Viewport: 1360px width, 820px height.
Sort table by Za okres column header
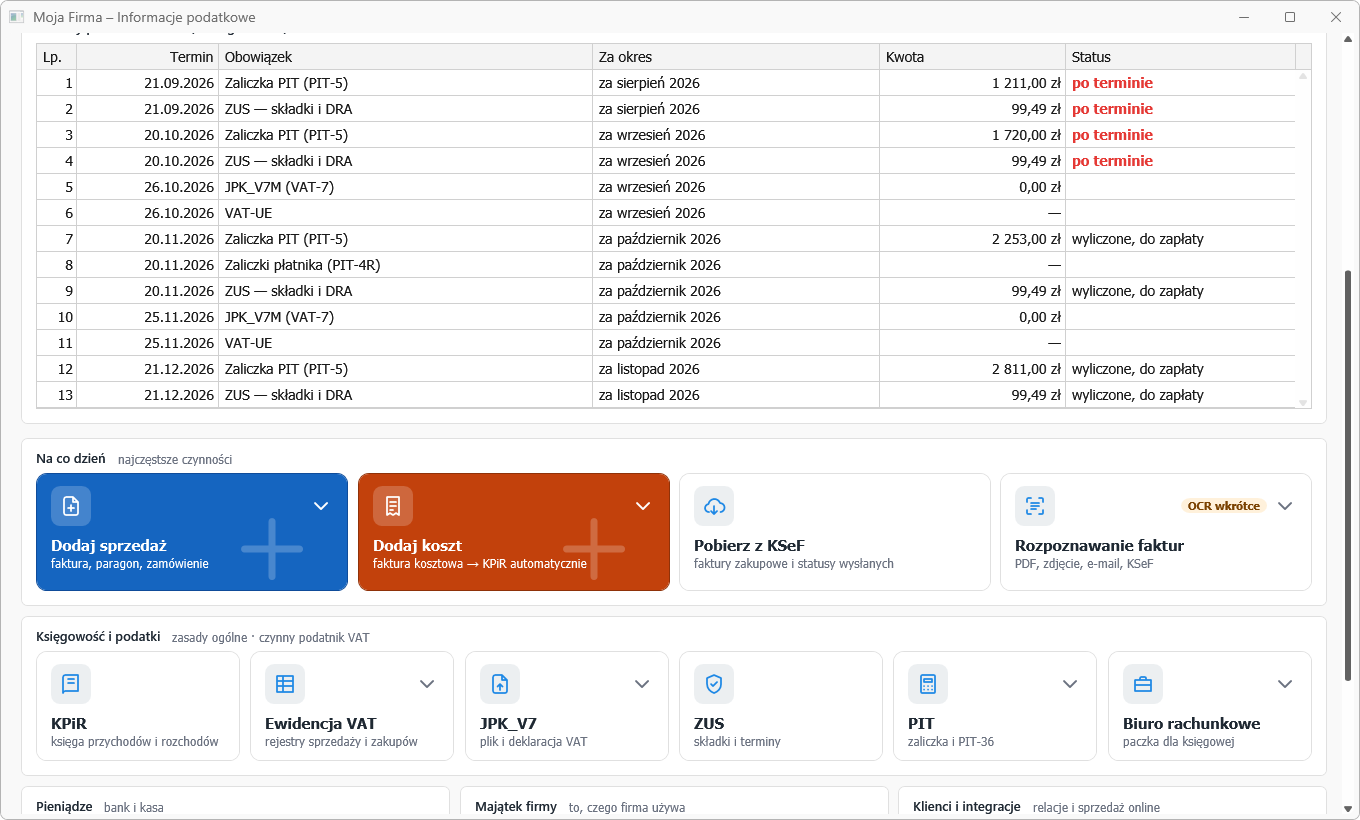tap(736, 57)
